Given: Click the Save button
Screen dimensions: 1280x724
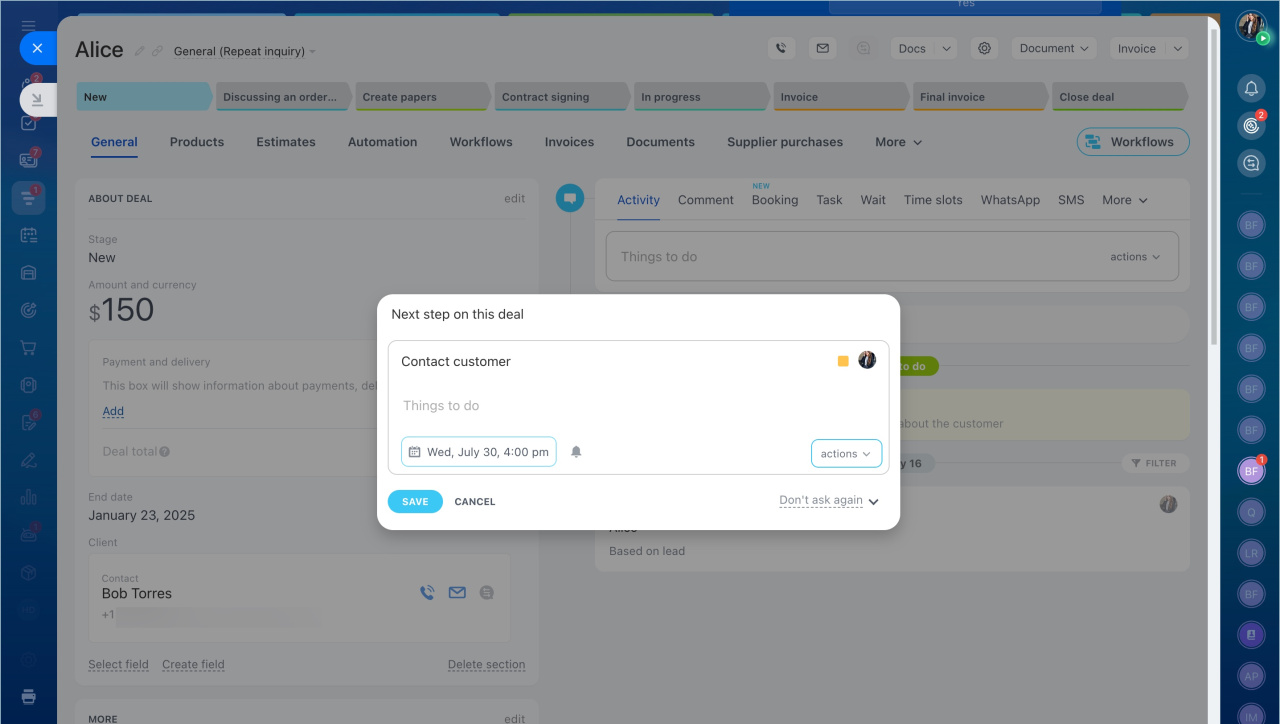Looking at the screenshot, I should [x=415, y=502].
